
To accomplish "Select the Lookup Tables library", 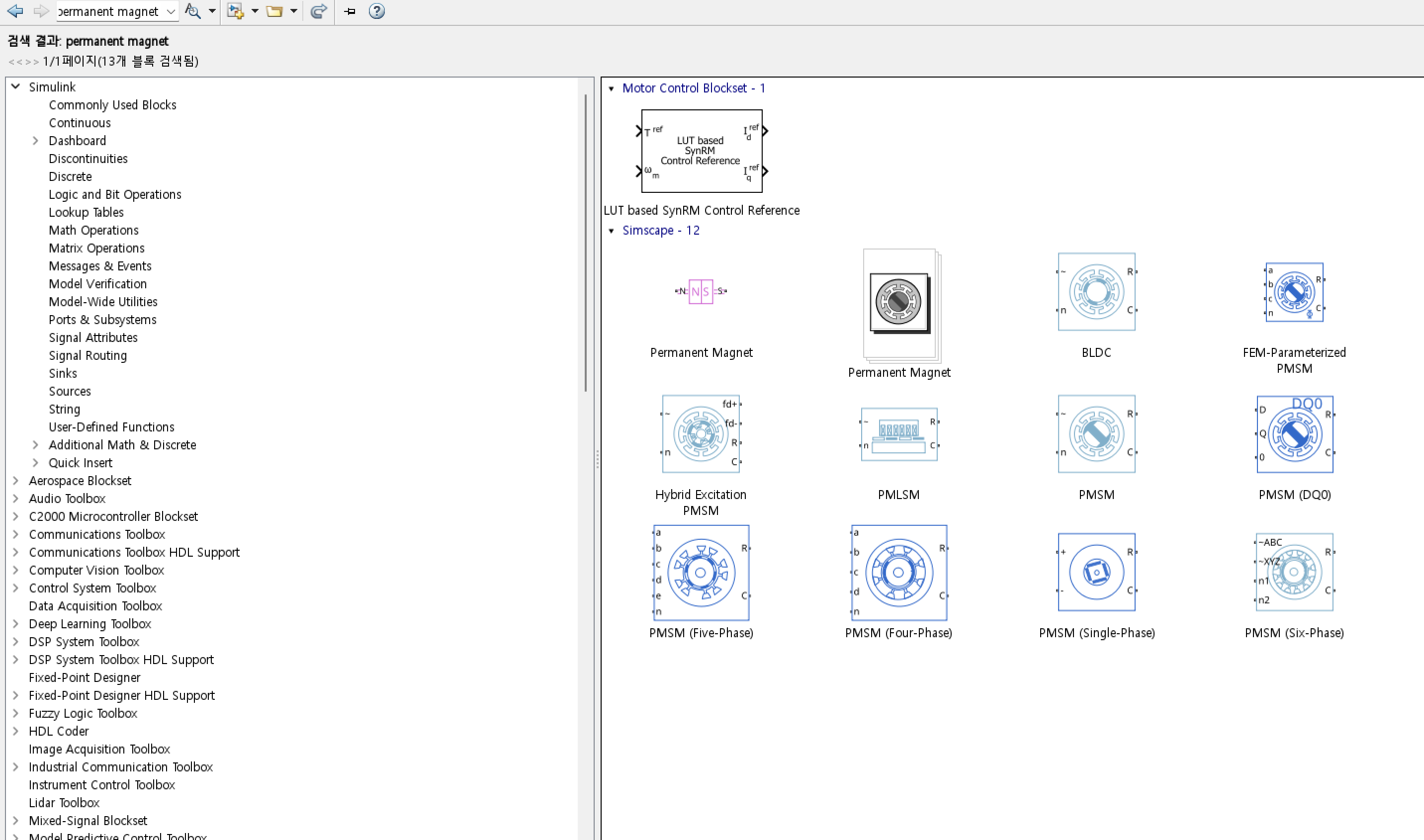I will coord(86,212).
